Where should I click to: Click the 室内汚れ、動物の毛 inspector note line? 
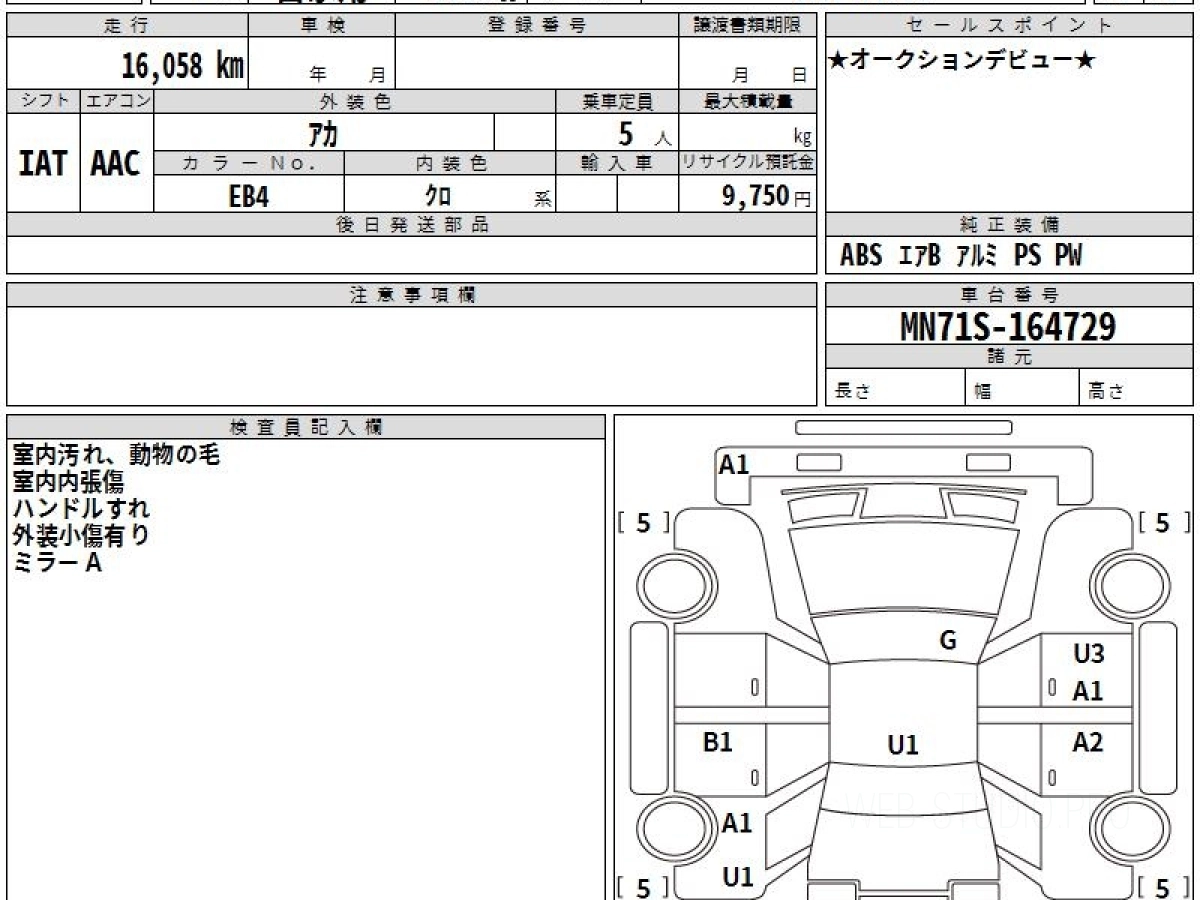[115, 455]
